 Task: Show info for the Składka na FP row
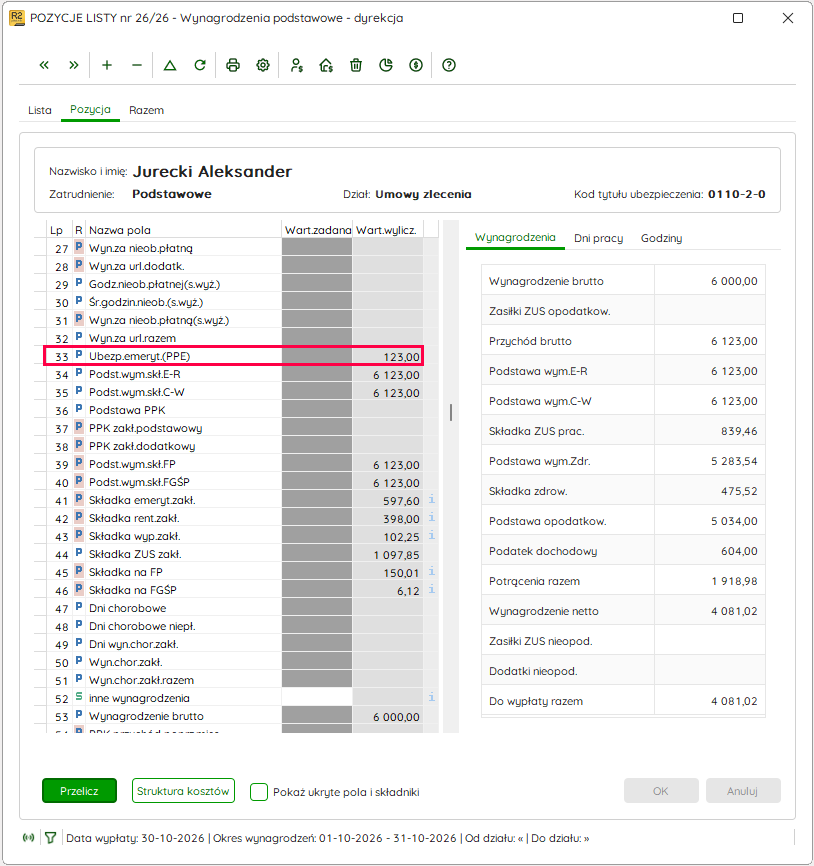pyautogui.click(x=432, y=572)
